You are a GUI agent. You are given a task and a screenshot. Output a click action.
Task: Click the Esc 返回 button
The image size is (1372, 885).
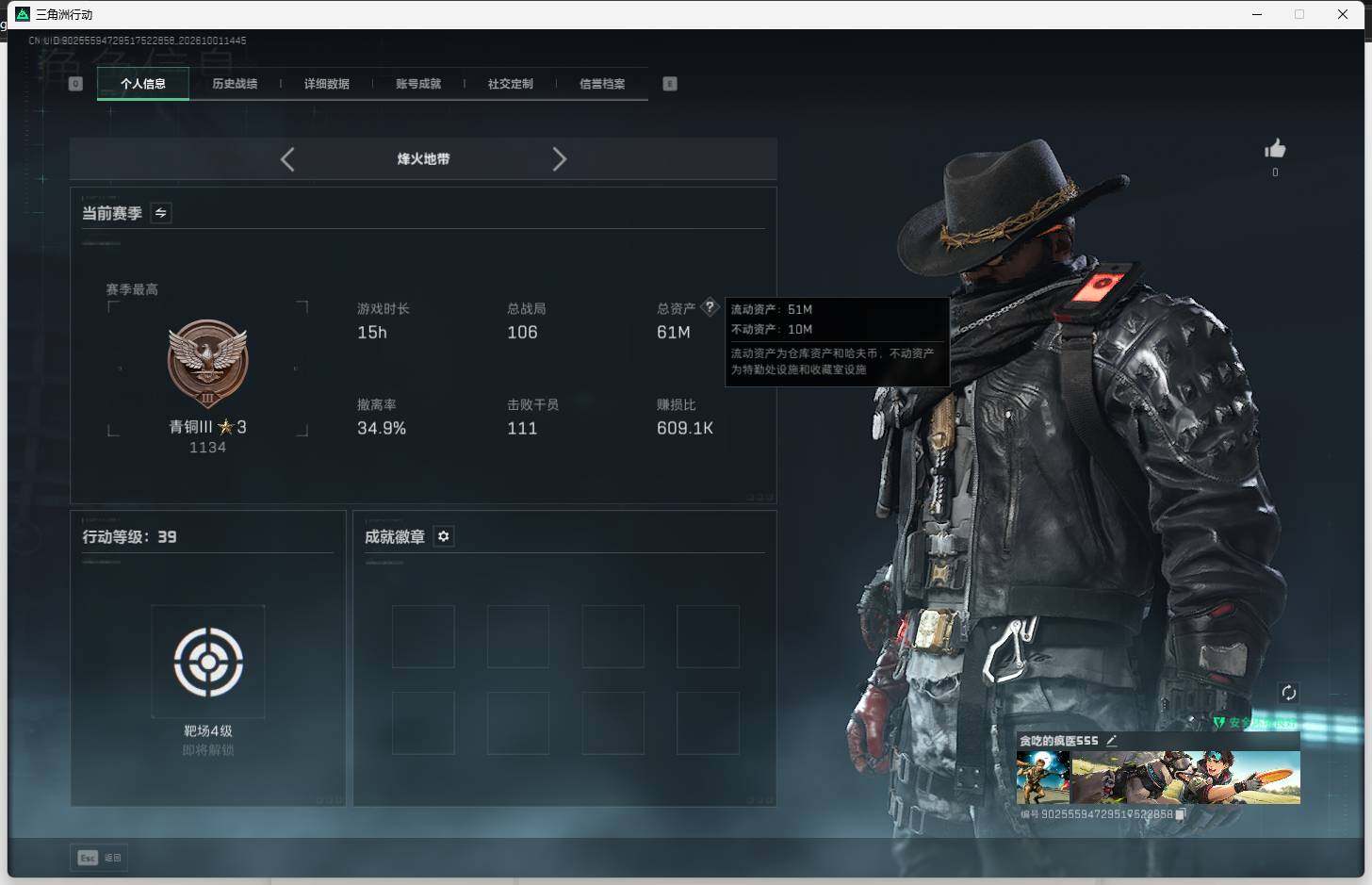pos(99,858)
